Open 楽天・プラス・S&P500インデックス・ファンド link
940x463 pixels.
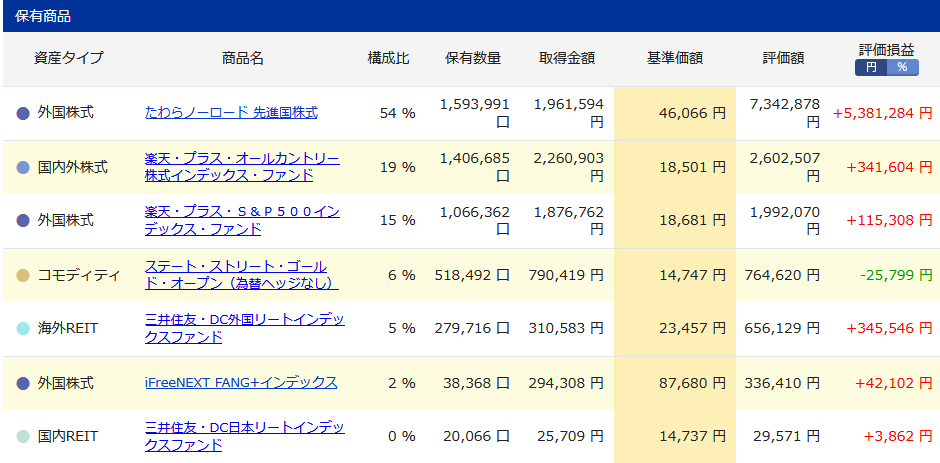click(x=242, y=221)
